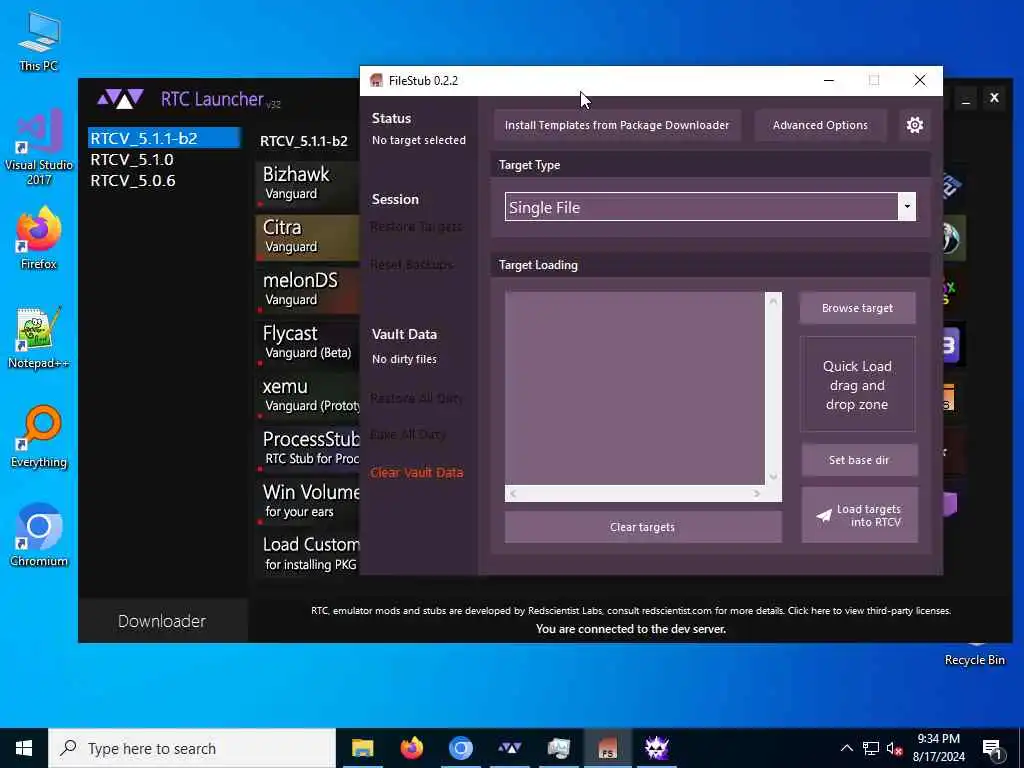This screenshot has height=768, width=1024.
Task: Click the RTC Launcher logo
Action: point(120,99)
